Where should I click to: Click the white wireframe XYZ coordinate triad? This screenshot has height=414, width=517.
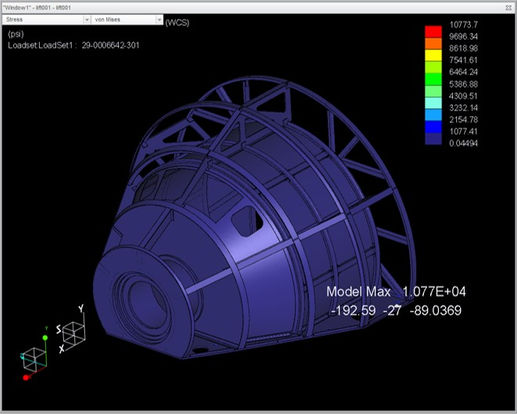[72, 329]
